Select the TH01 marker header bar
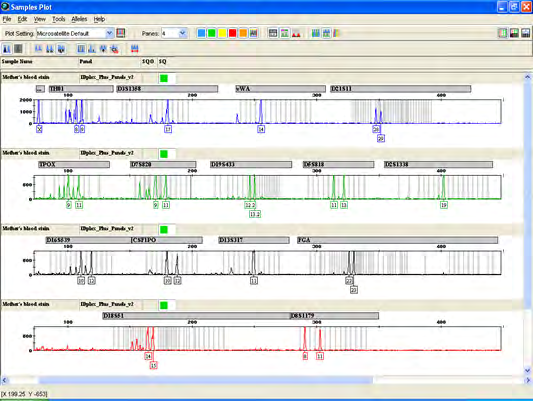This screenshot has width=533, height=401. 81,89
